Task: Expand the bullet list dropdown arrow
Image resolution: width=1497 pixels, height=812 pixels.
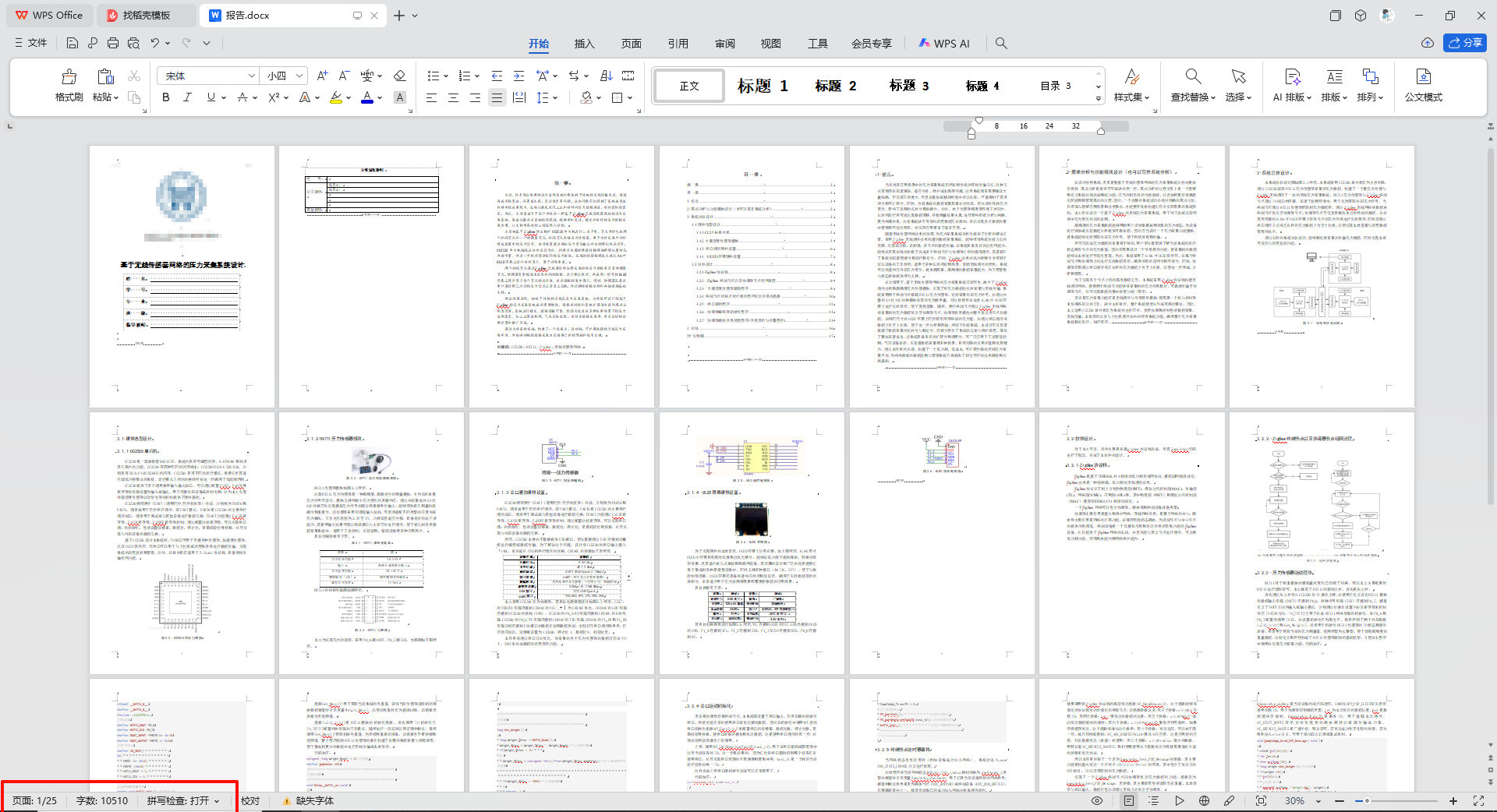Action: (446, 76)
